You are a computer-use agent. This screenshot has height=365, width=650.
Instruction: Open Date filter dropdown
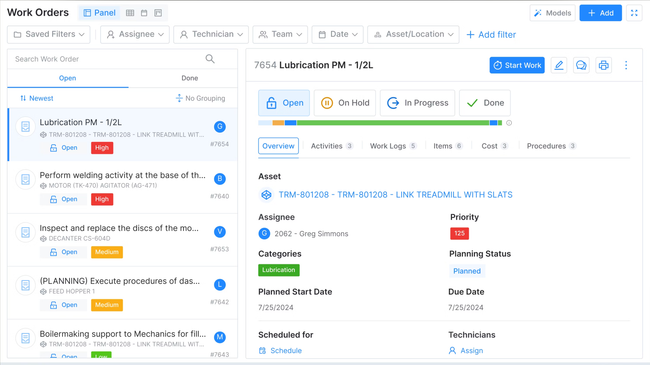[x=338, y=34]
